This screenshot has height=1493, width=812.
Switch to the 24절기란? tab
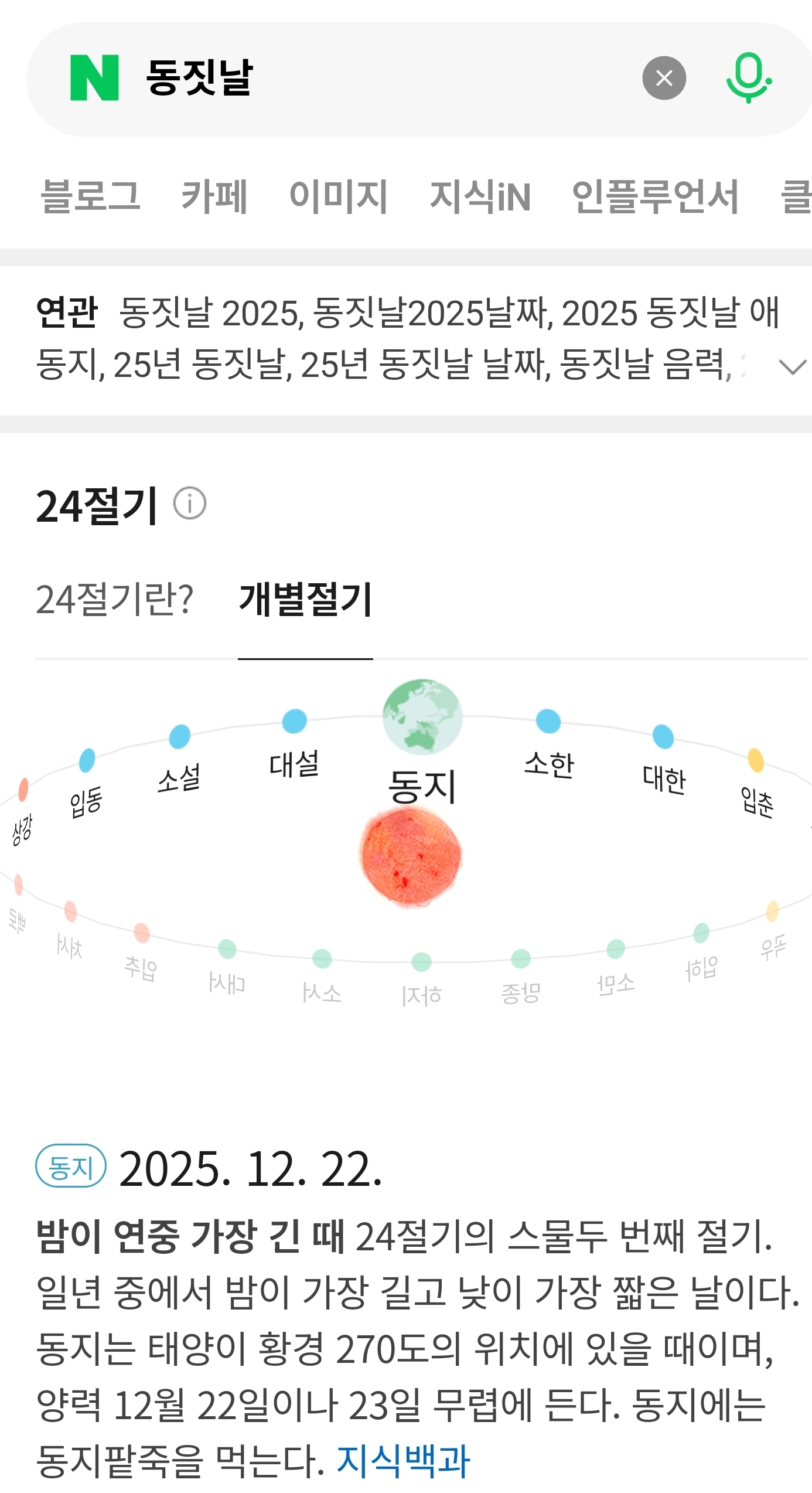[x=115, y=600]
